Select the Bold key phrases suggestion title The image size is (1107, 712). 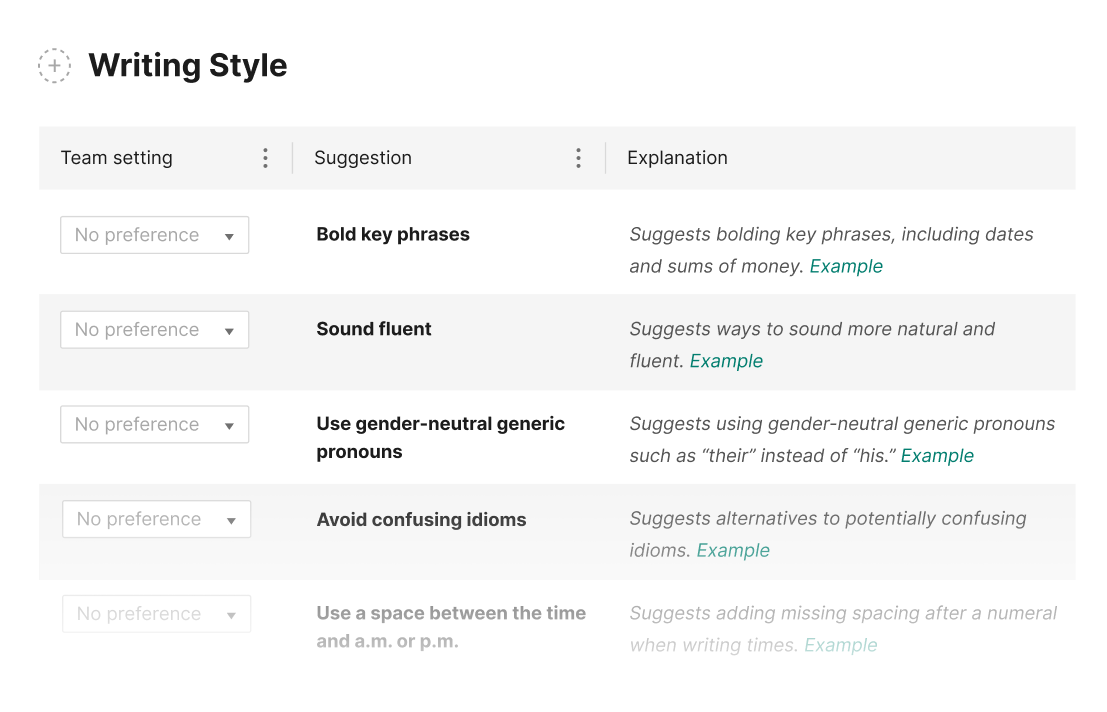tap(392, 234)
